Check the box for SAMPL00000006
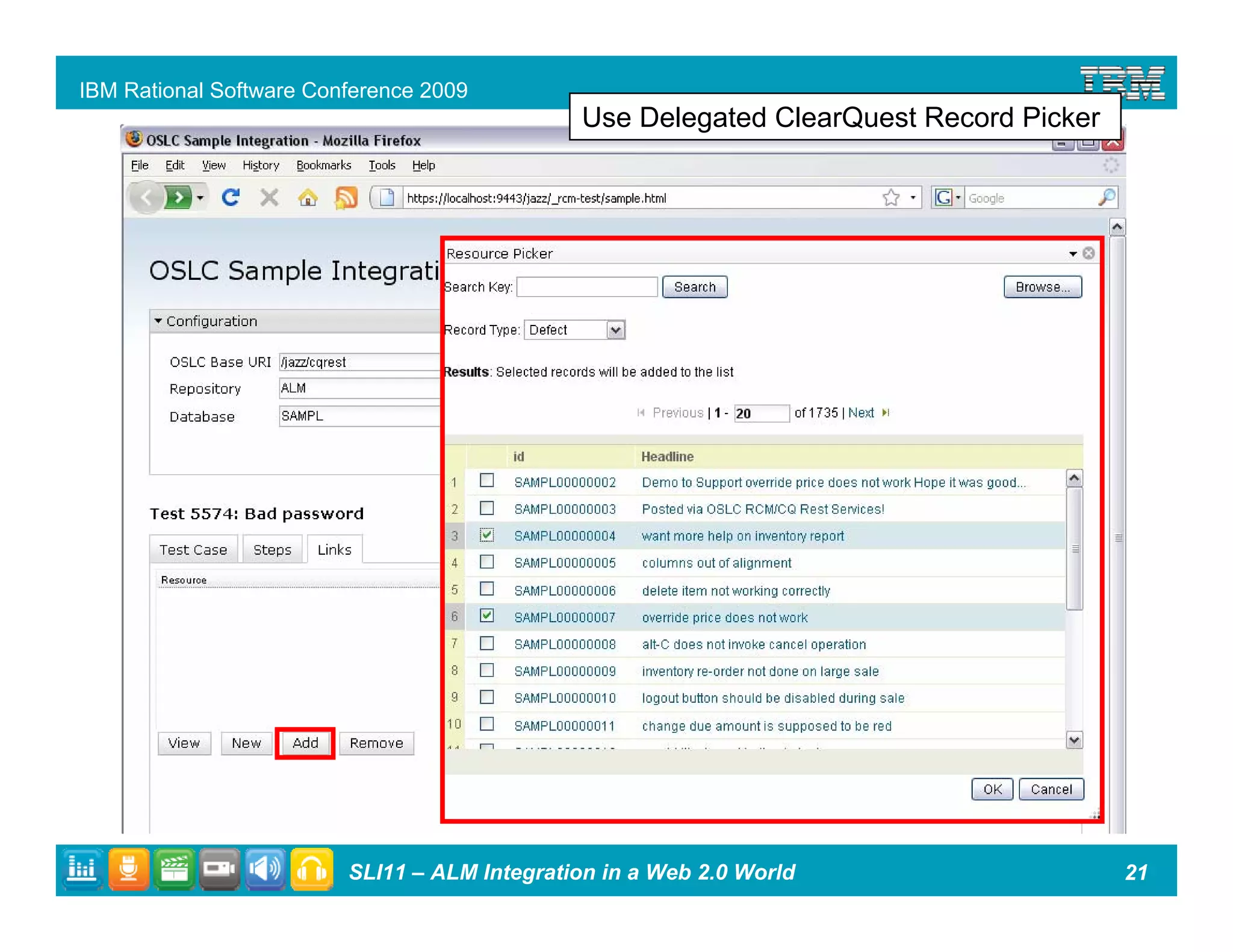 (486, 589)
